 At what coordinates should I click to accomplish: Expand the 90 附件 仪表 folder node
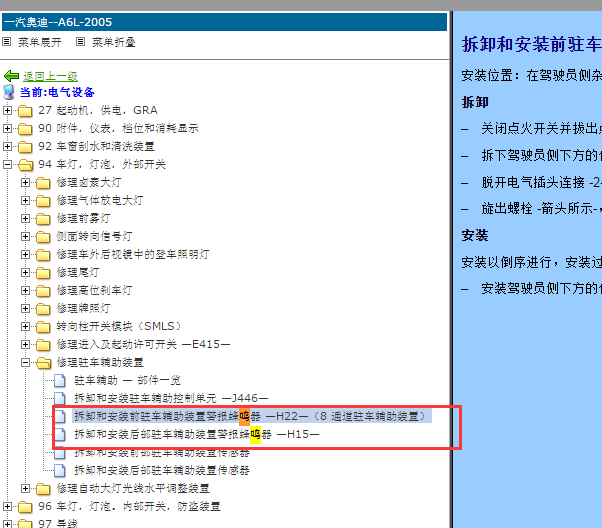(x=7, y=129)
